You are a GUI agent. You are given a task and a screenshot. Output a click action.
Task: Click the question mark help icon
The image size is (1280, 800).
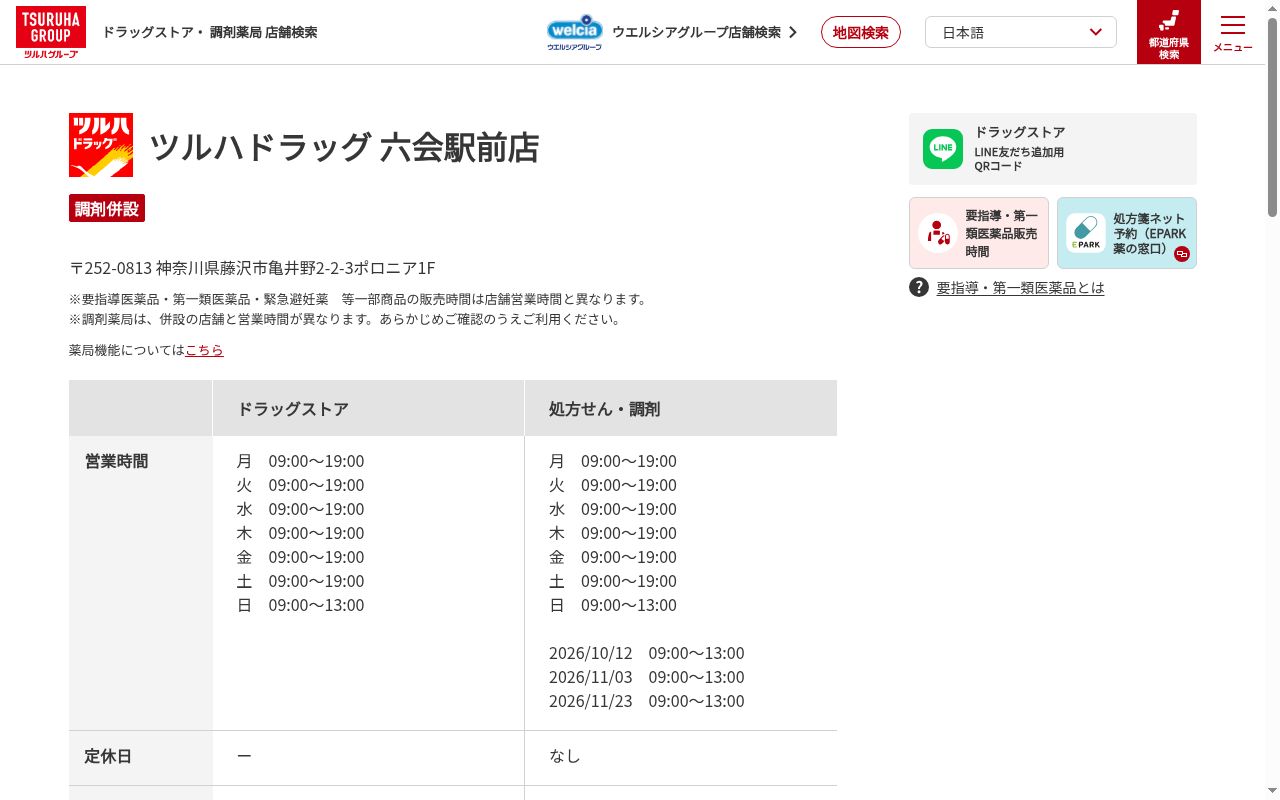click(x=919, y=287)
